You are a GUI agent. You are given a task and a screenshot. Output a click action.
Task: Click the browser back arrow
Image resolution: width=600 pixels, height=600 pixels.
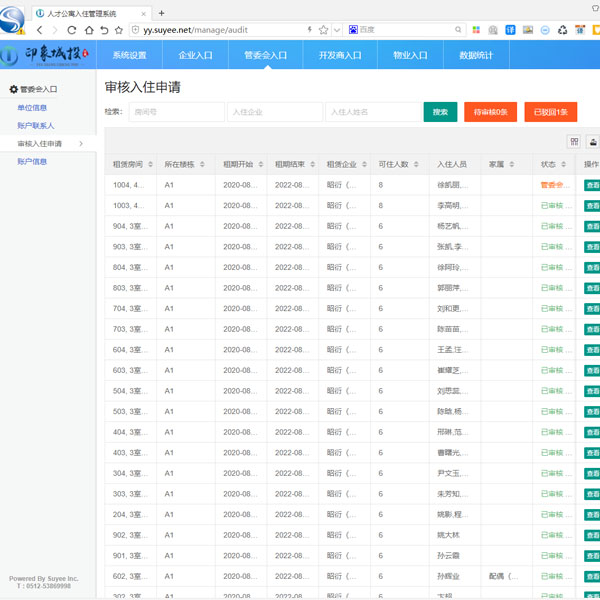40,31
